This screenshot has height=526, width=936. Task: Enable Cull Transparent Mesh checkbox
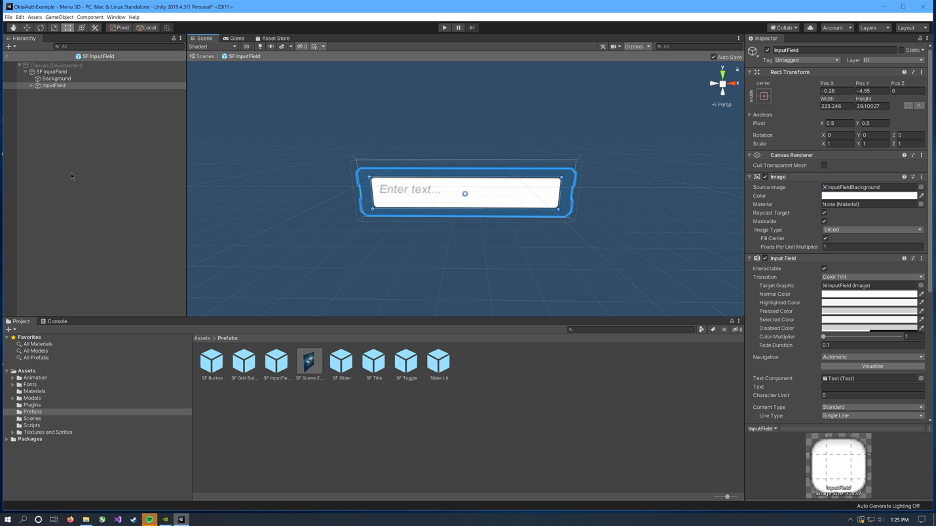point(824,165)
